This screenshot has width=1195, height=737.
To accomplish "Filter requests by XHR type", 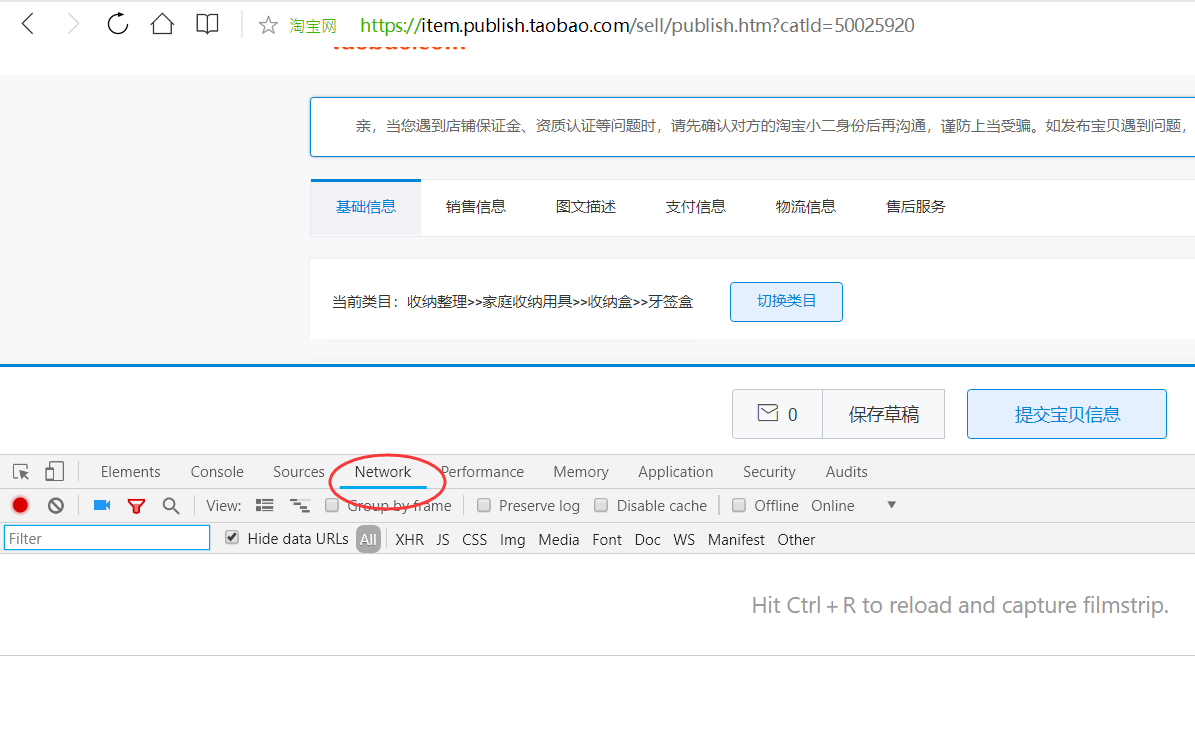I will click(x=409, y=540).
